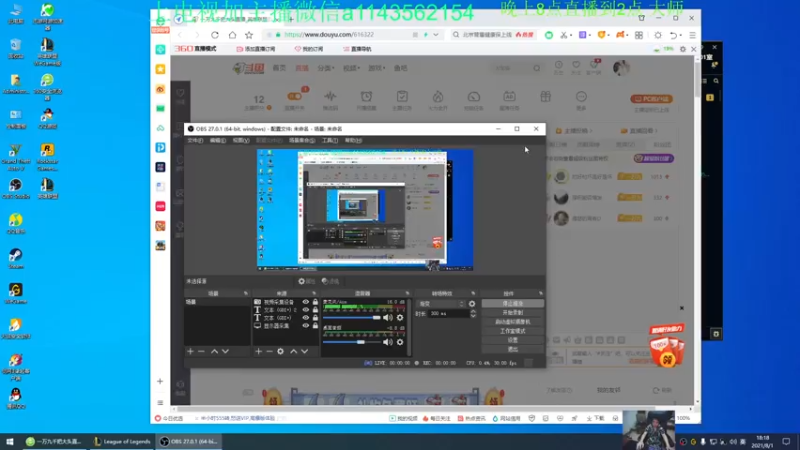The image size is (800, 450).
Task: Mute the desktop audio speaker icon in OBS mixer
Action: (x=388, y=342)
